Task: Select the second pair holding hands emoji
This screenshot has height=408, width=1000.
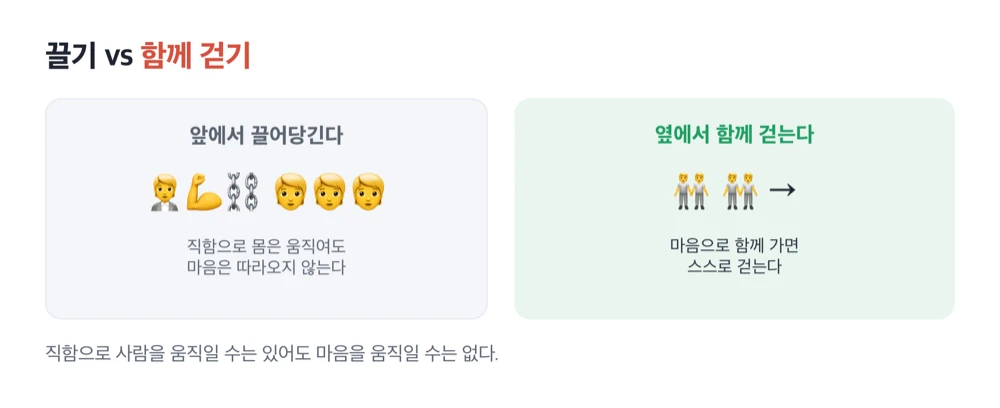Action: click(x=740, y=190)
